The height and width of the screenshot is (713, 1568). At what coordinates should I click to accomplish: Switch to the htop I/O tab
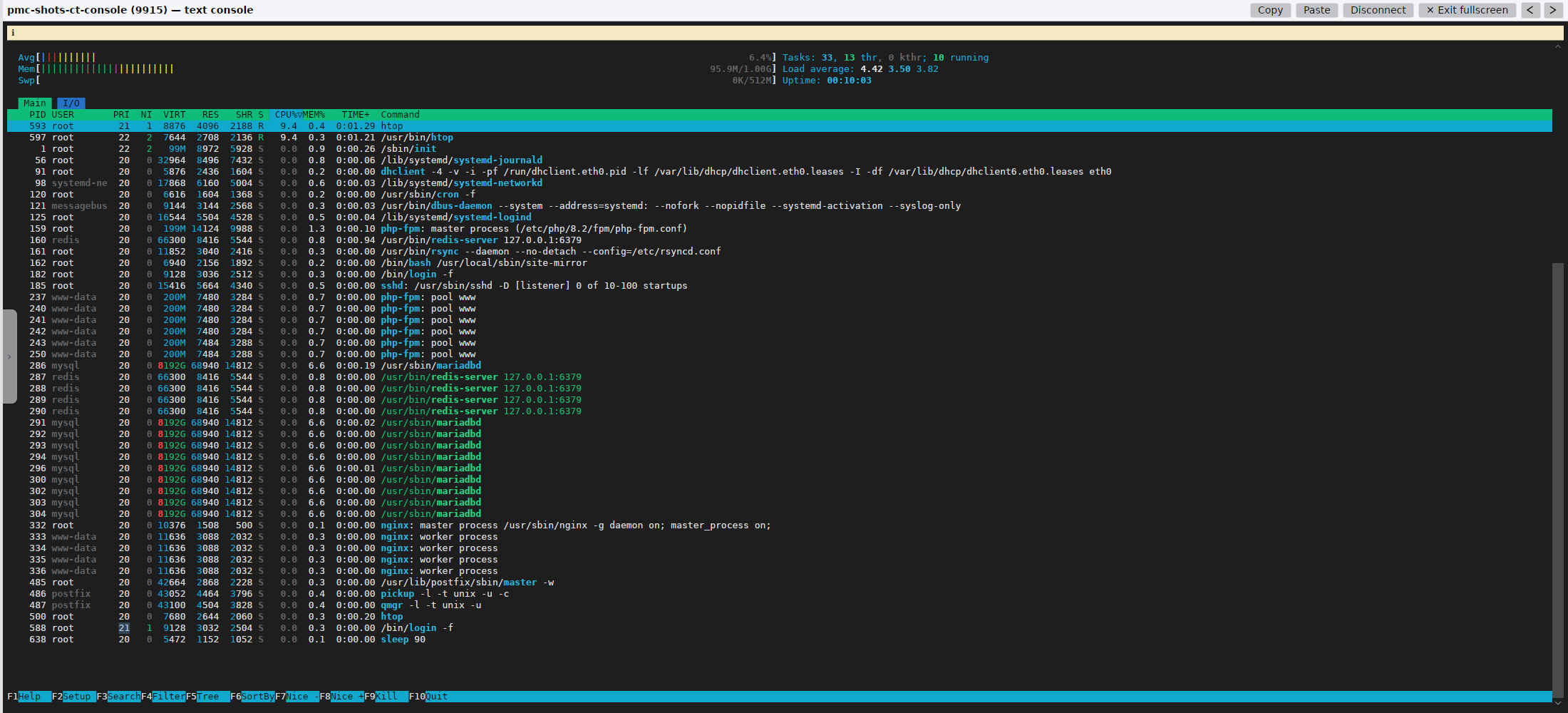71,103
